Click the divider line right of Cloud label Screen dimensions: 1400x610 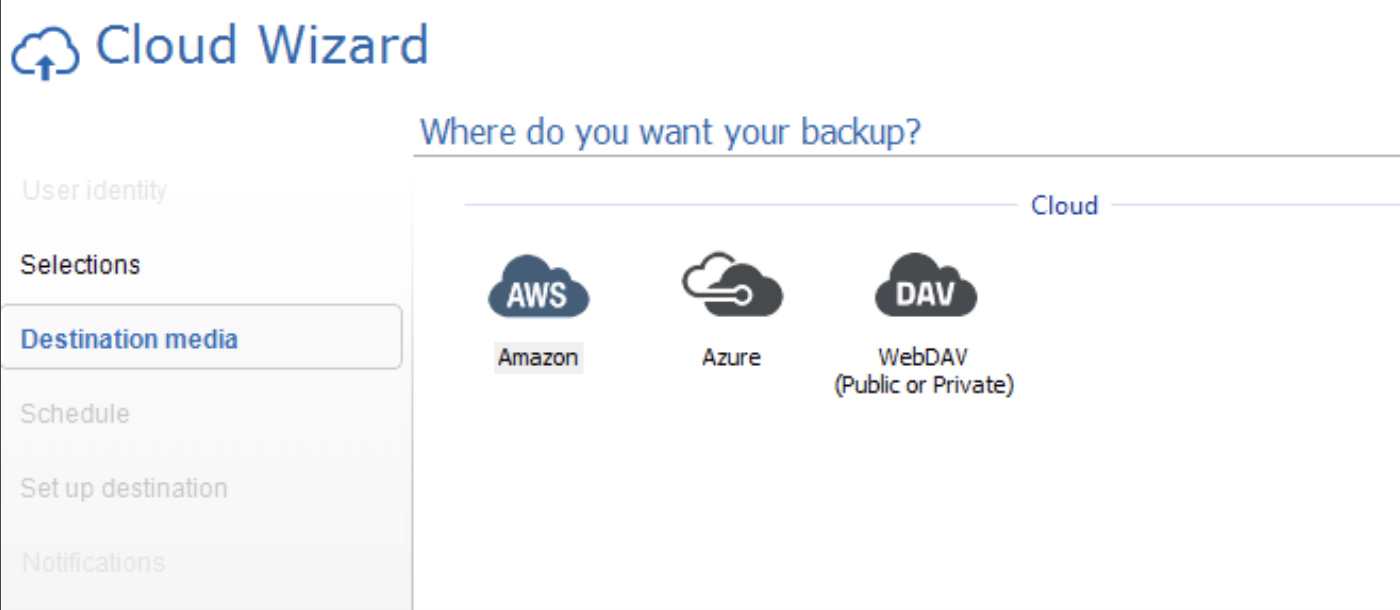1255,206
